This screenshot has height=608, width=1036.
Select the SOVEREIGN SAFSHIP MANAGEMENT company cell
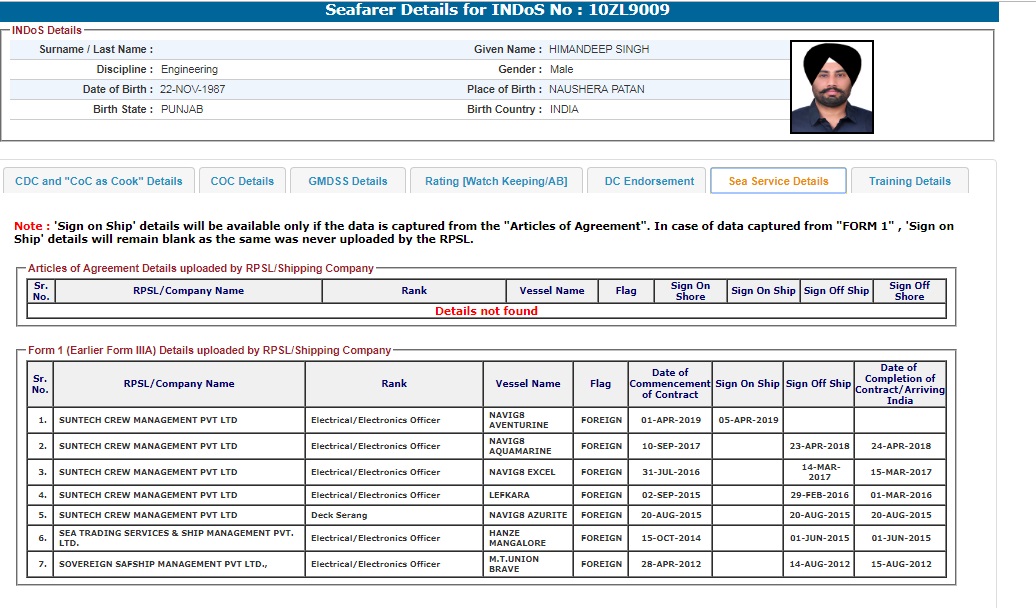click(x=177, y=564)
